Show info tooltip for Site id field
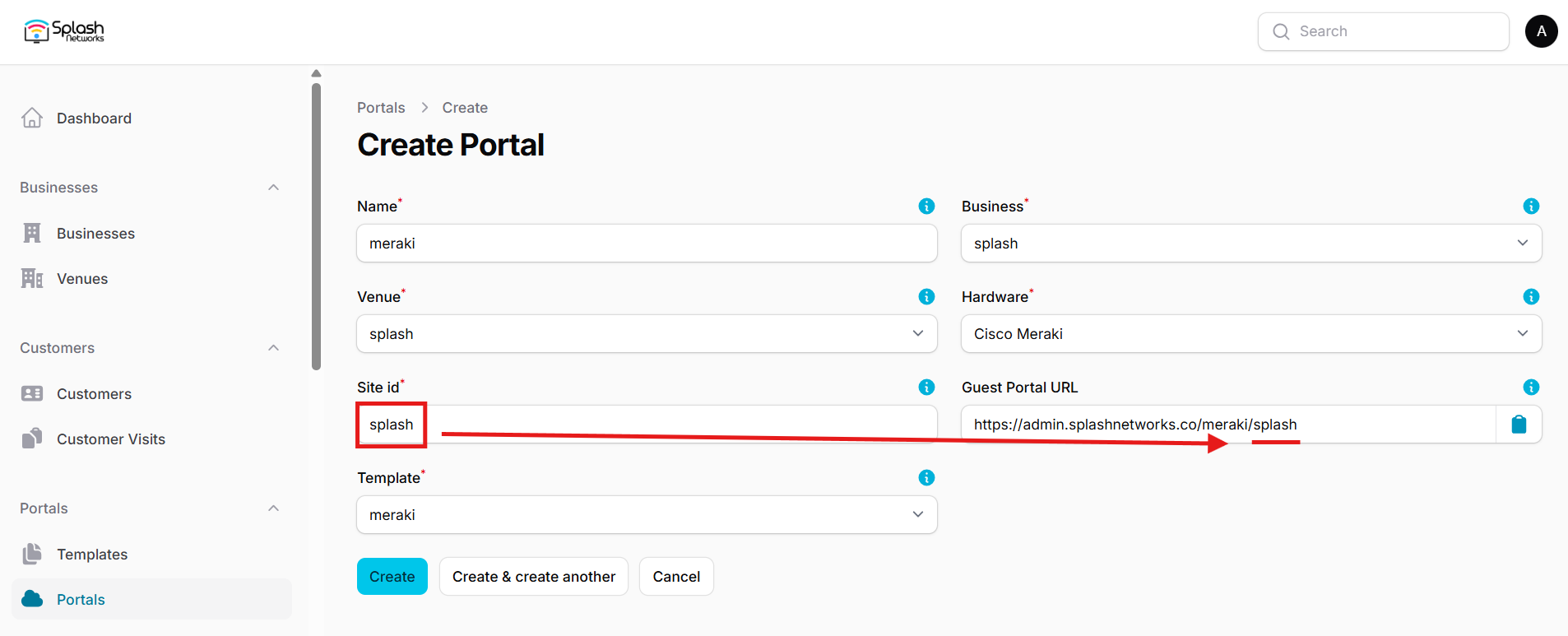The height and width of the screenshot is (636, 1568). pyautogui.click(x=926, y=387)
